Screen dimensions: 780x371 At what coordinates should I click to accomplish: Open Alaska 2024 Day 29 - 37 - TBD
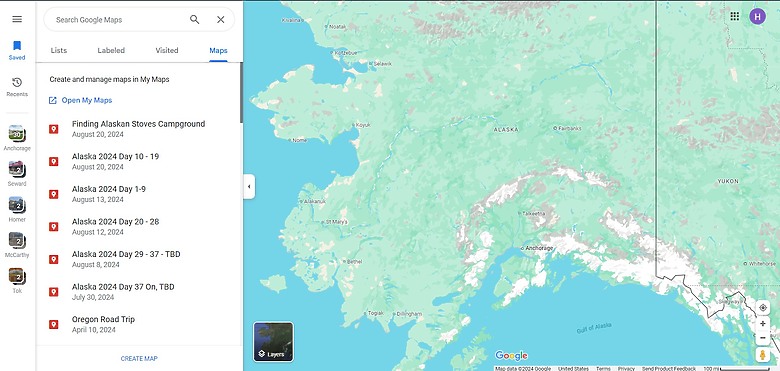[x=138, y=259]
